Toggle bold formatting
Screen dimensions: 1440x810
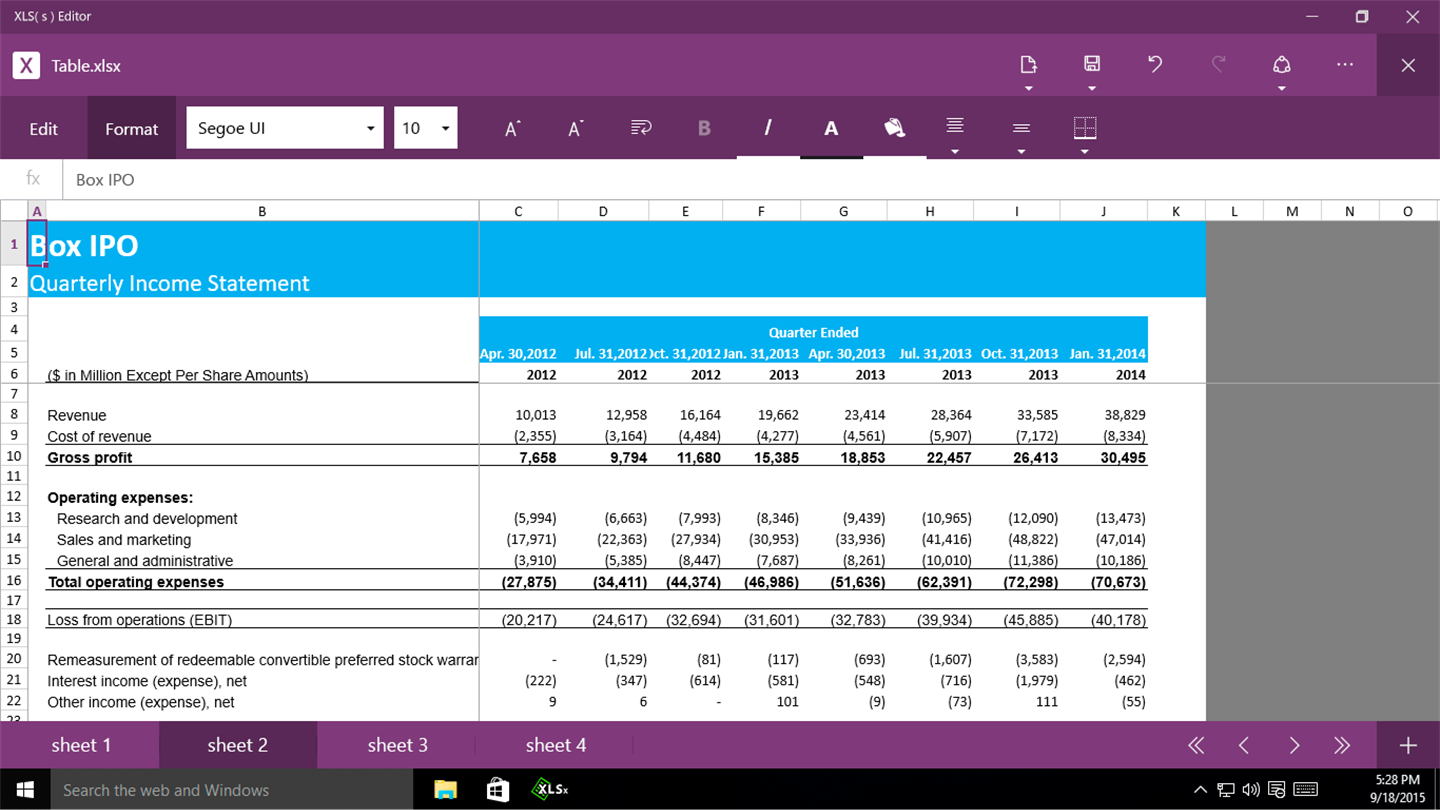coord(704,128)
